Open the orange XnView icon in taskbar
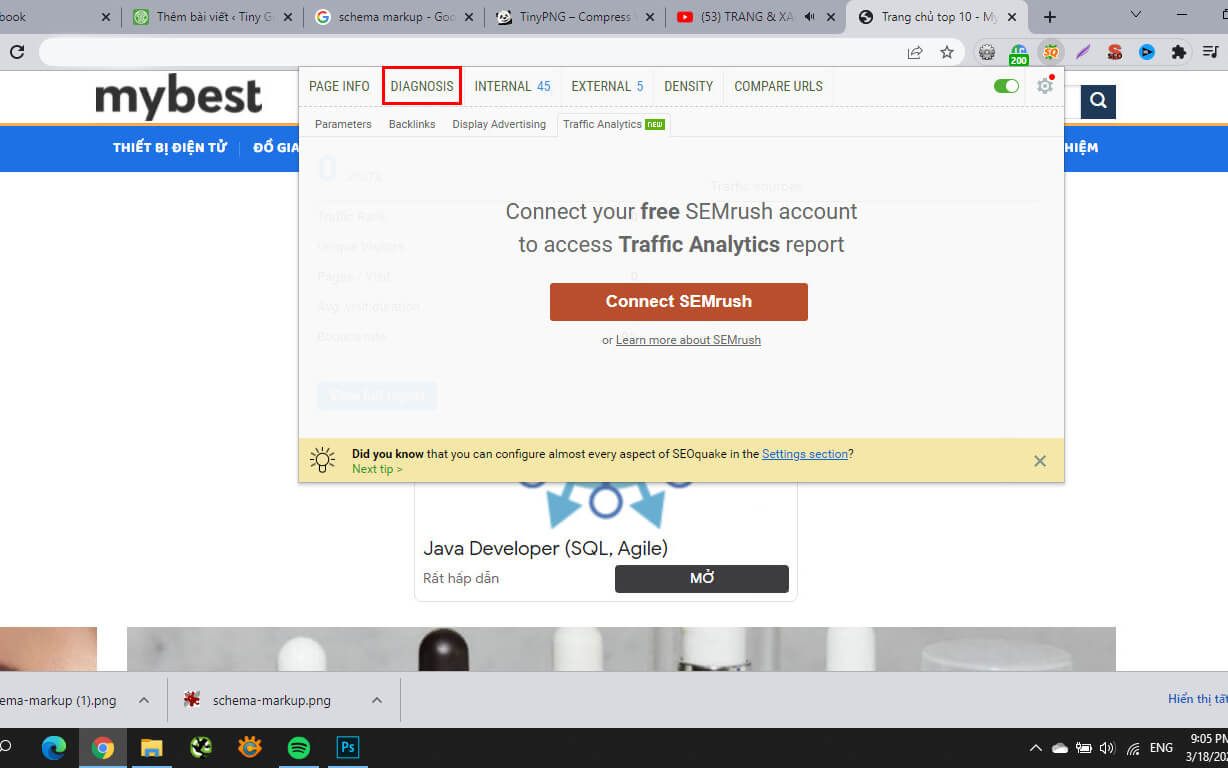1228x768 pixels. click(x=250, y=747)
